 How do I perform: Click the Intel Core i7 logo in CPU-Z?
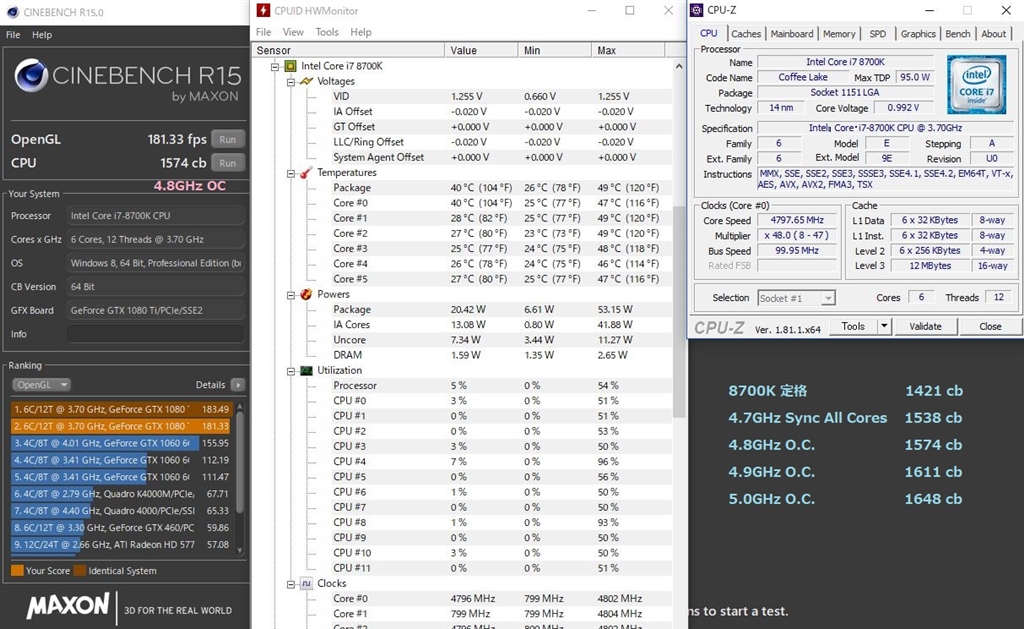[976, 84]
